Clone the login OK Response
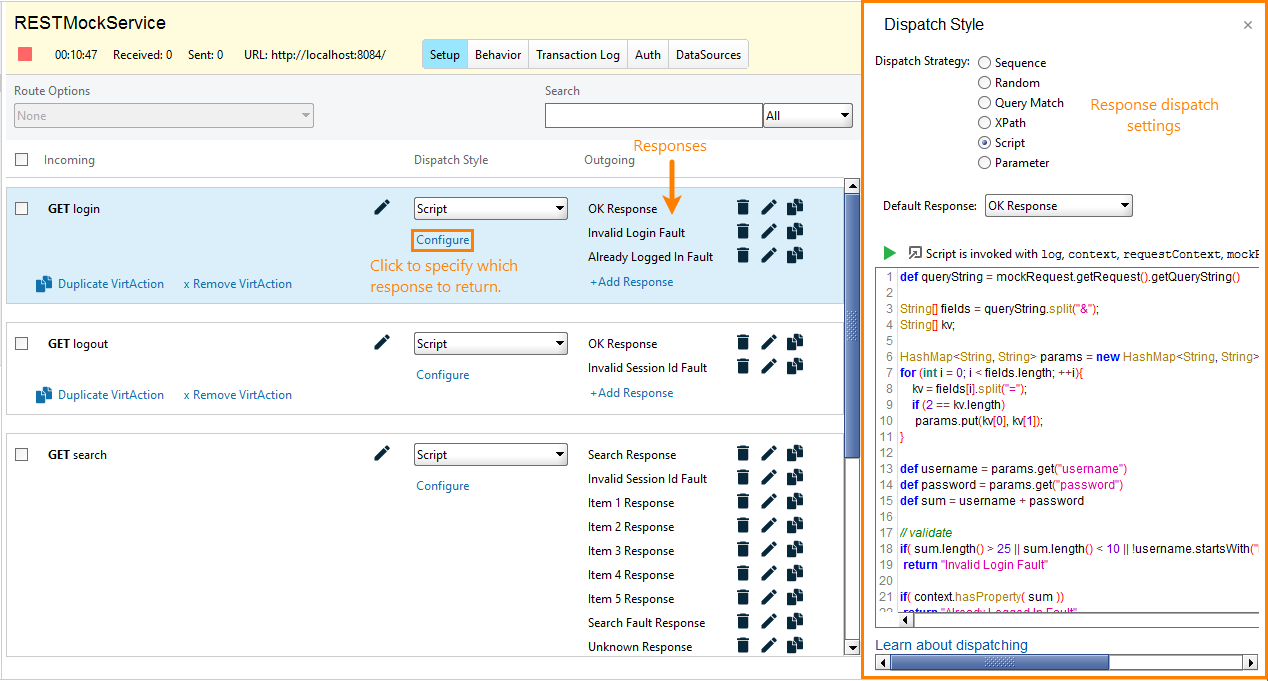Image resolution: width=1268 pixels, height=681 pixels. (795, 207)
